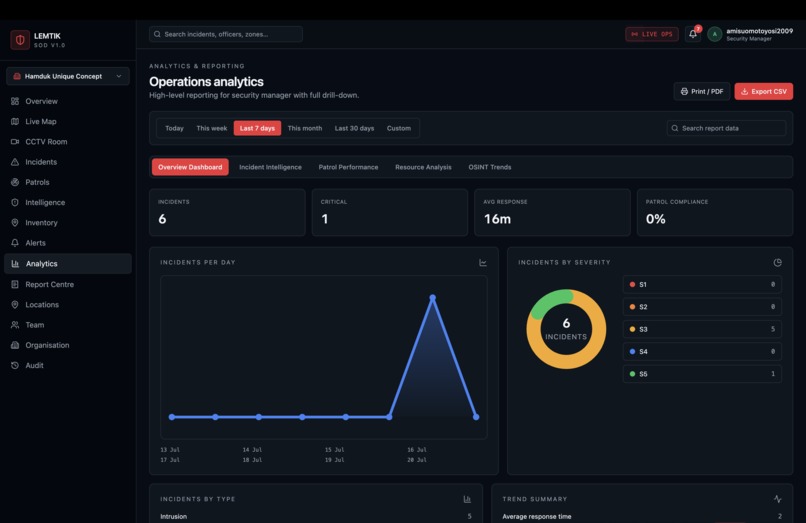The image size is (806, 523).
Task: Open the Avg Response 16m card
Action: click(552, 212)
